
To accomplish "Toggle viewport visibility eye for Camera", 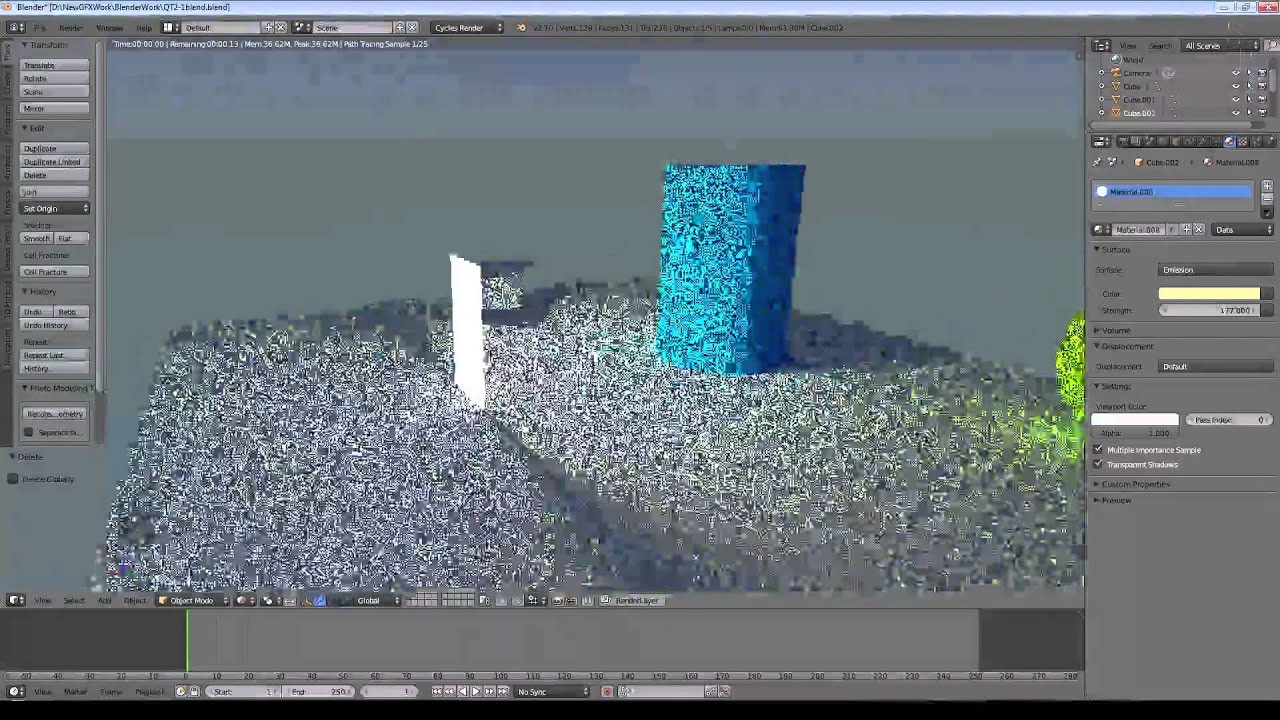I will (x=1236, y=73).
